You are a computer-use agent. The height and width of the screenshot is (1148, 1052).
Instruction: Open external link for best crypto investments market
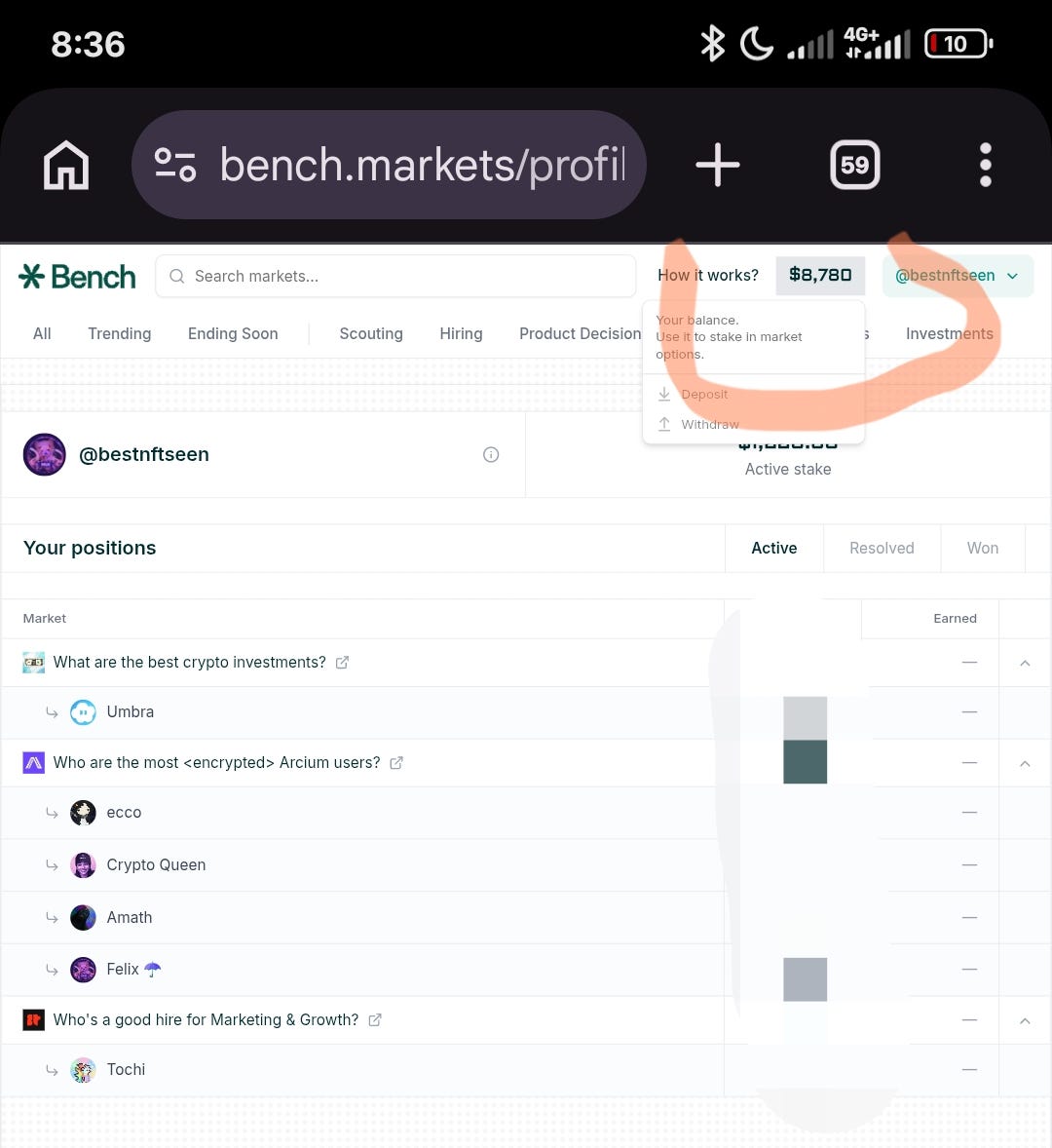tap(342, 663)
